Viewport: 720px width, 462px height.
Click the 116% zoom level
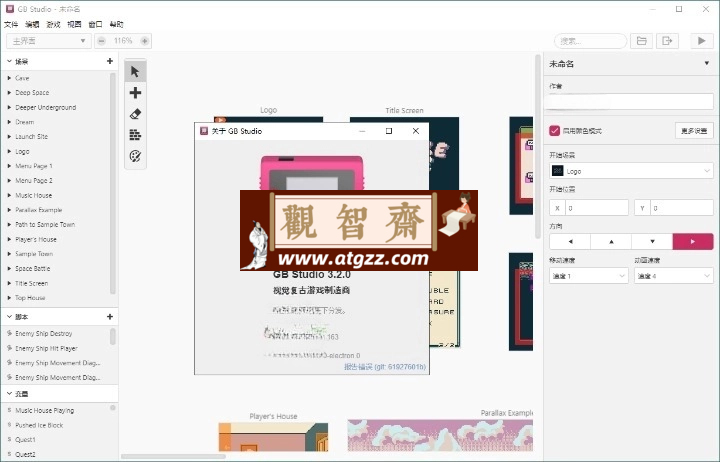click(x=123, y=41)
